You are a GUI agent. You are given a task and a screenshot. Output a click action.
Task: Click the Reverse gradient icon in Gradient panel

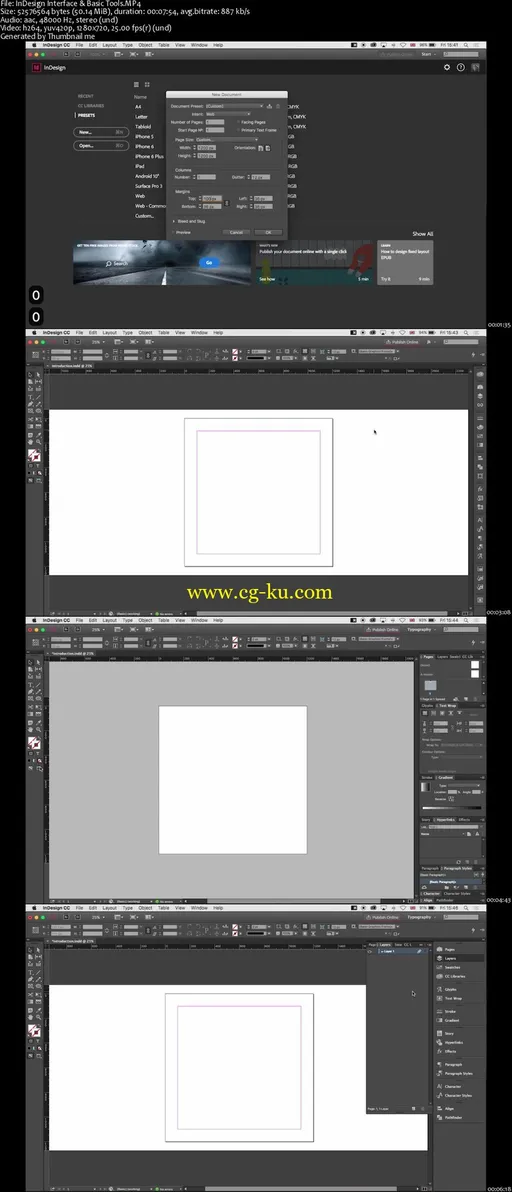pyautogui.click(x=453, y=799)
